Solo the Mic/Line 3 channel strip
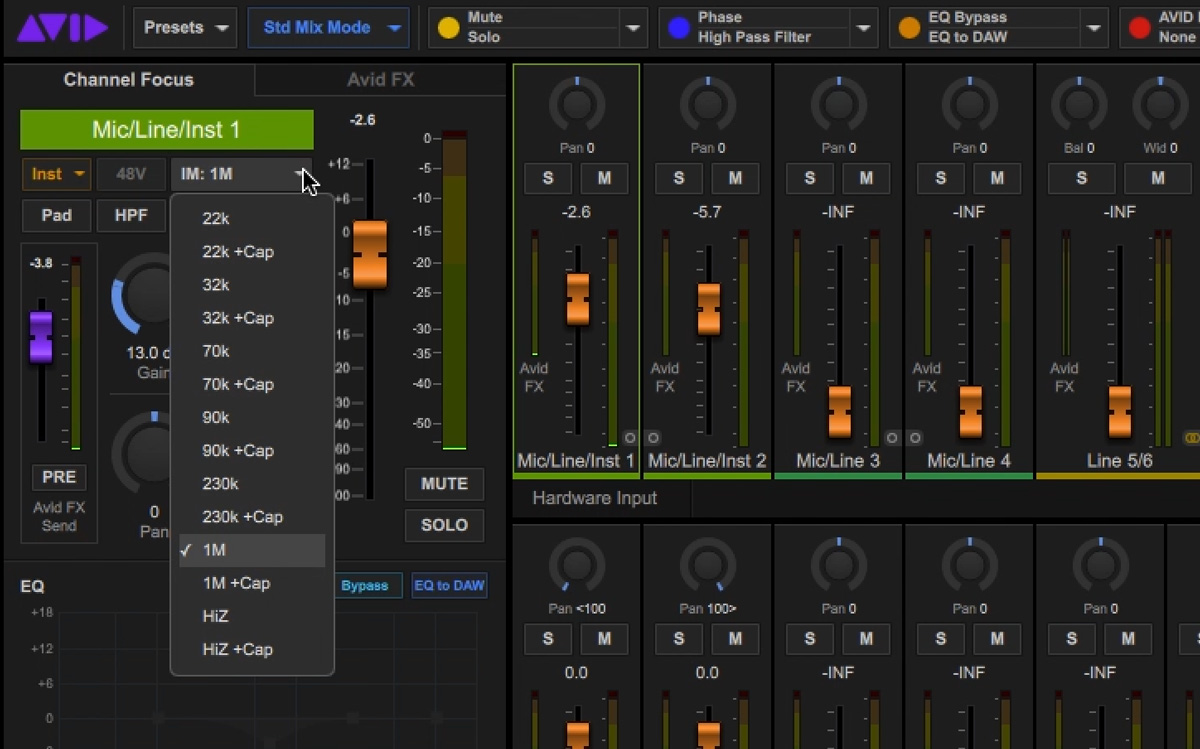Screen dimensions: 1200x749 coord(810,178)
